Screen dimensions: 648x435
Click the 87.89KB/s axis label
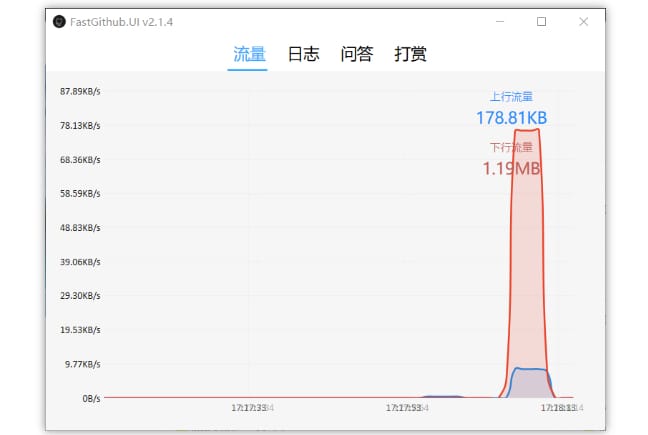pos(80,92)
